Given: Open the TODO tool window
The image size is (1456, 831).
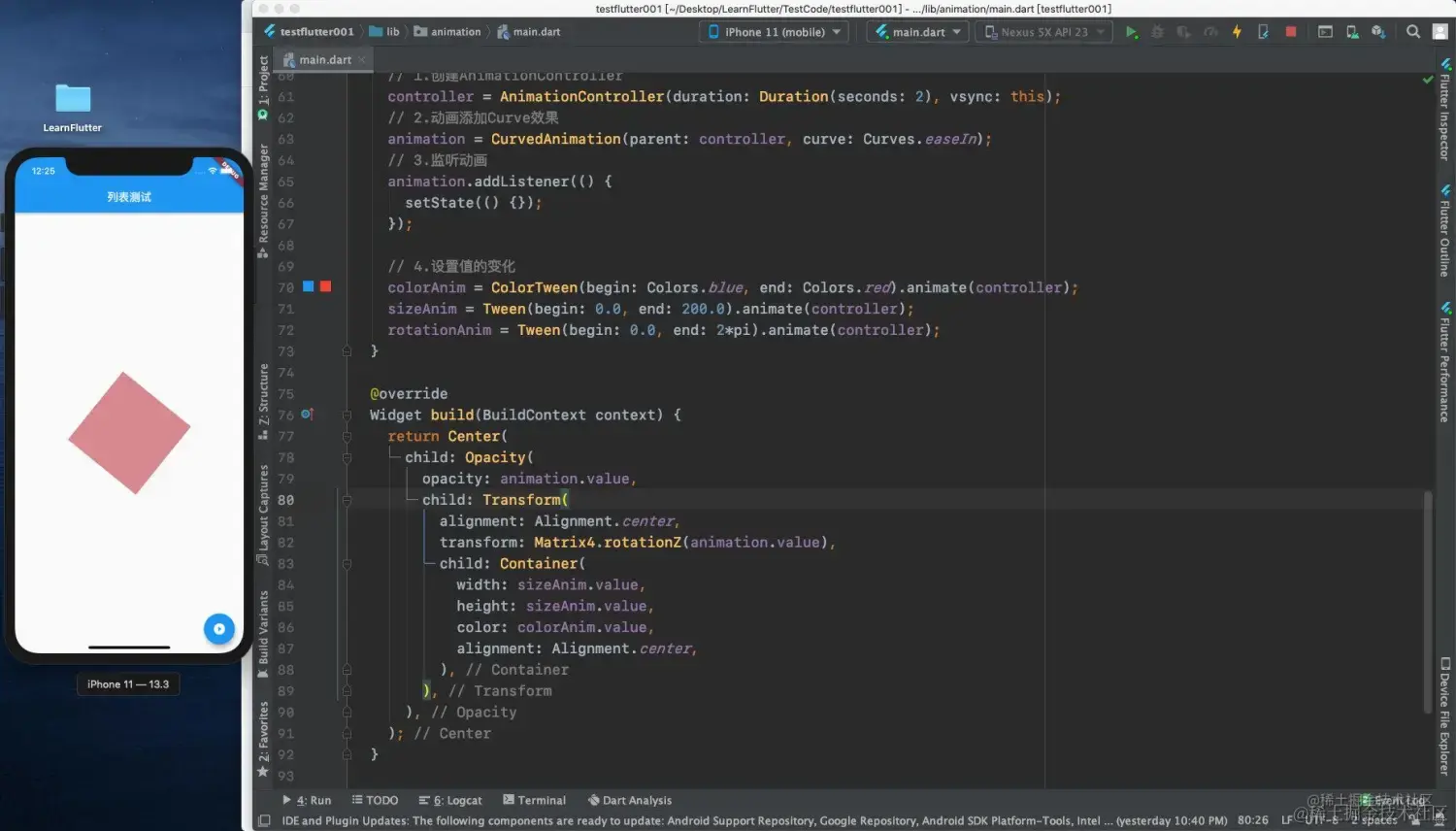Looking at the screenshot, I should 375,801.
